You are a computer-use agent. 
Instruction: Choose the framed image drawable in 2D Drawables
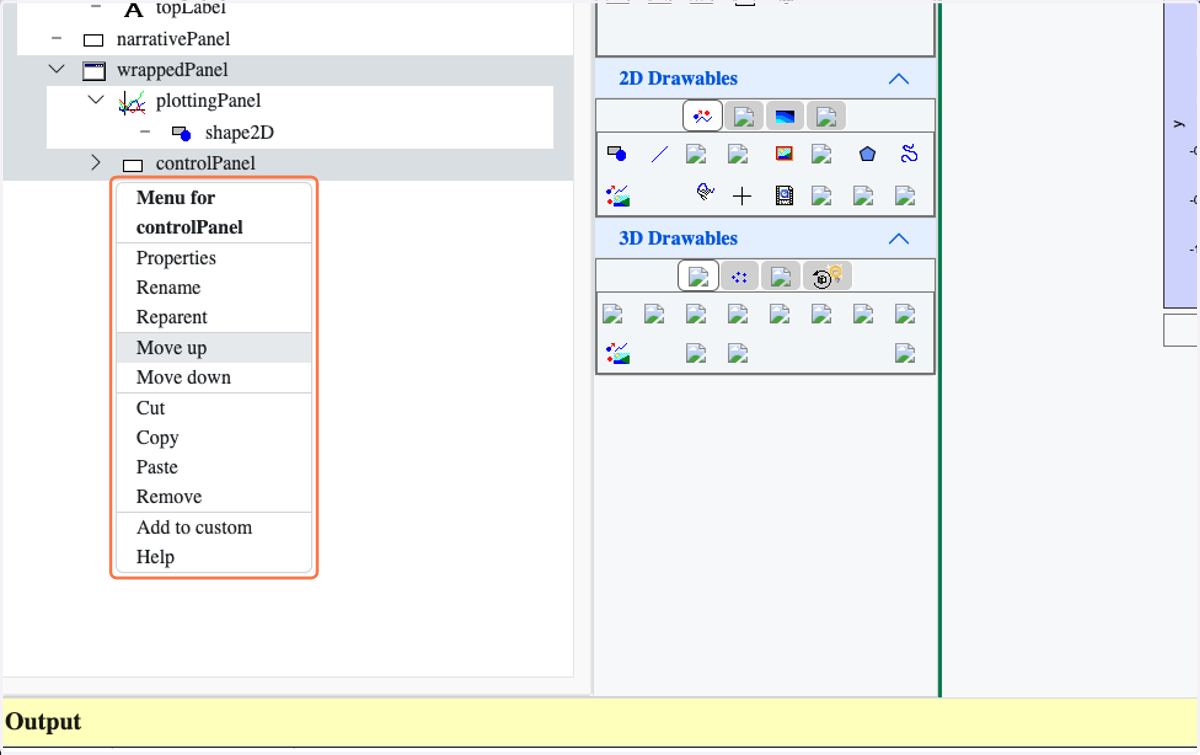(x=784, y=154)
